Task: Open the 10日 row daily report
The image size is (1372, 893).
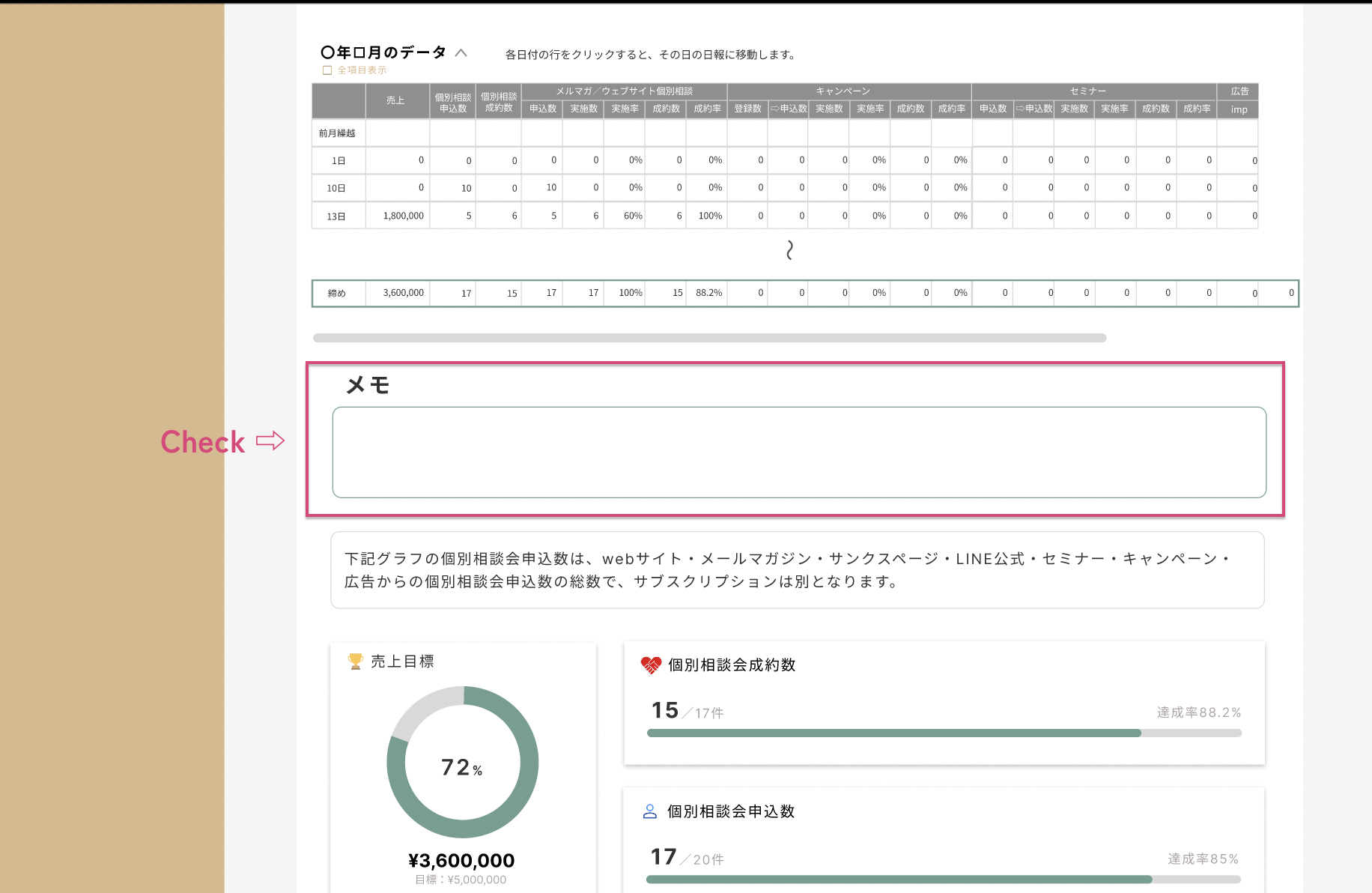Action: 336,188
